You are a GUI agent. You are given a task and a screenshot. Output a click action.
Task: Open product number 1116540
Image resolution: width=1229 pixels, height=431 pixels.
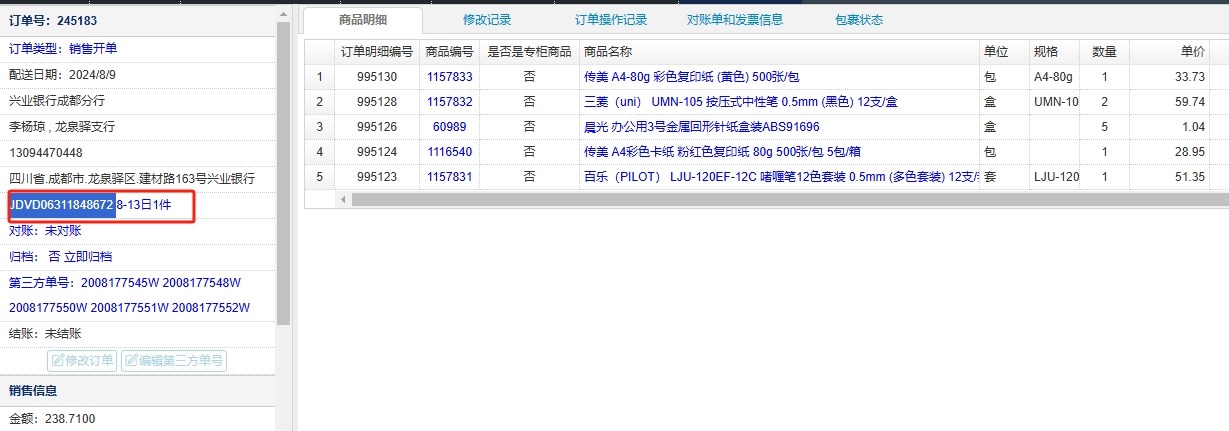click(449, 152)
